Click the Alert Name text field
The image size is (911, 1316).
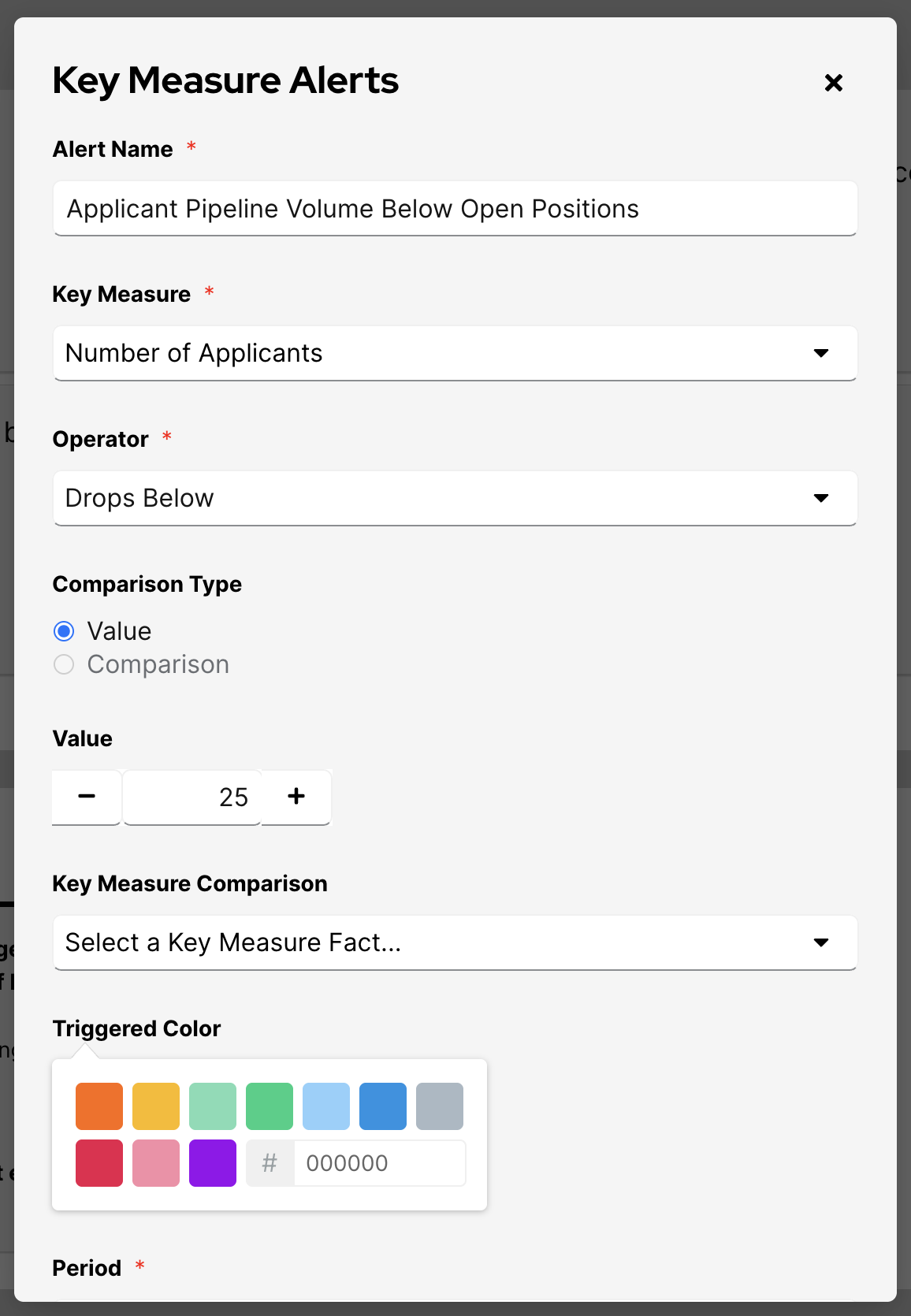(455, 209)
